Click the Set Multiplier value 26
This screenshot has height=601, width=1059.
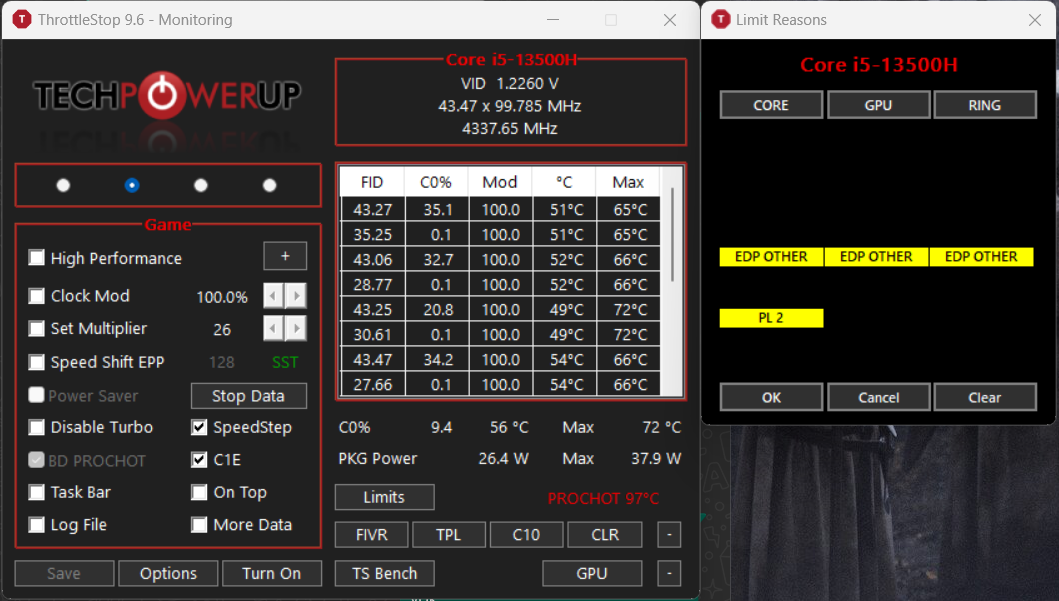pyautogui.click(x=222, y=330)
